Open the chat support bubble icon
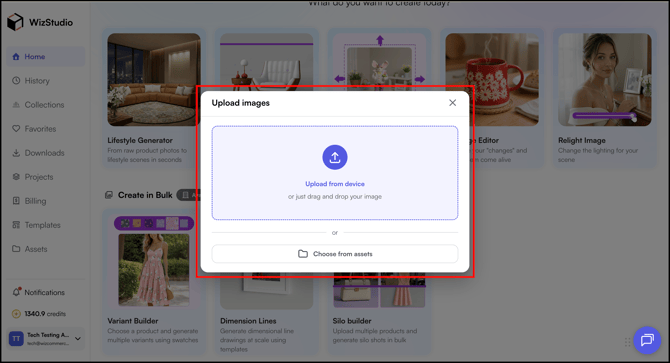 [647, 340]
